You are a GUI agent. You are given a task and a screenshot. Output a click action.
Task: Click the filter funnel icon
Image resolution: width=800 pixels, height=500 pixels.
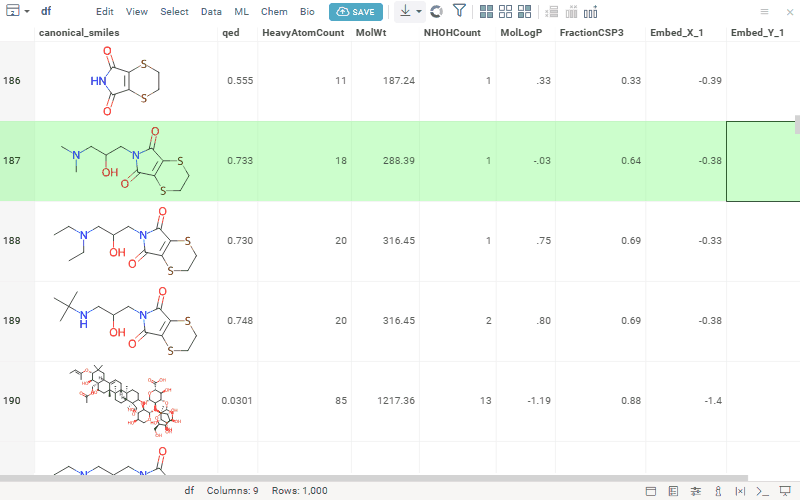[x=459, y=12]
